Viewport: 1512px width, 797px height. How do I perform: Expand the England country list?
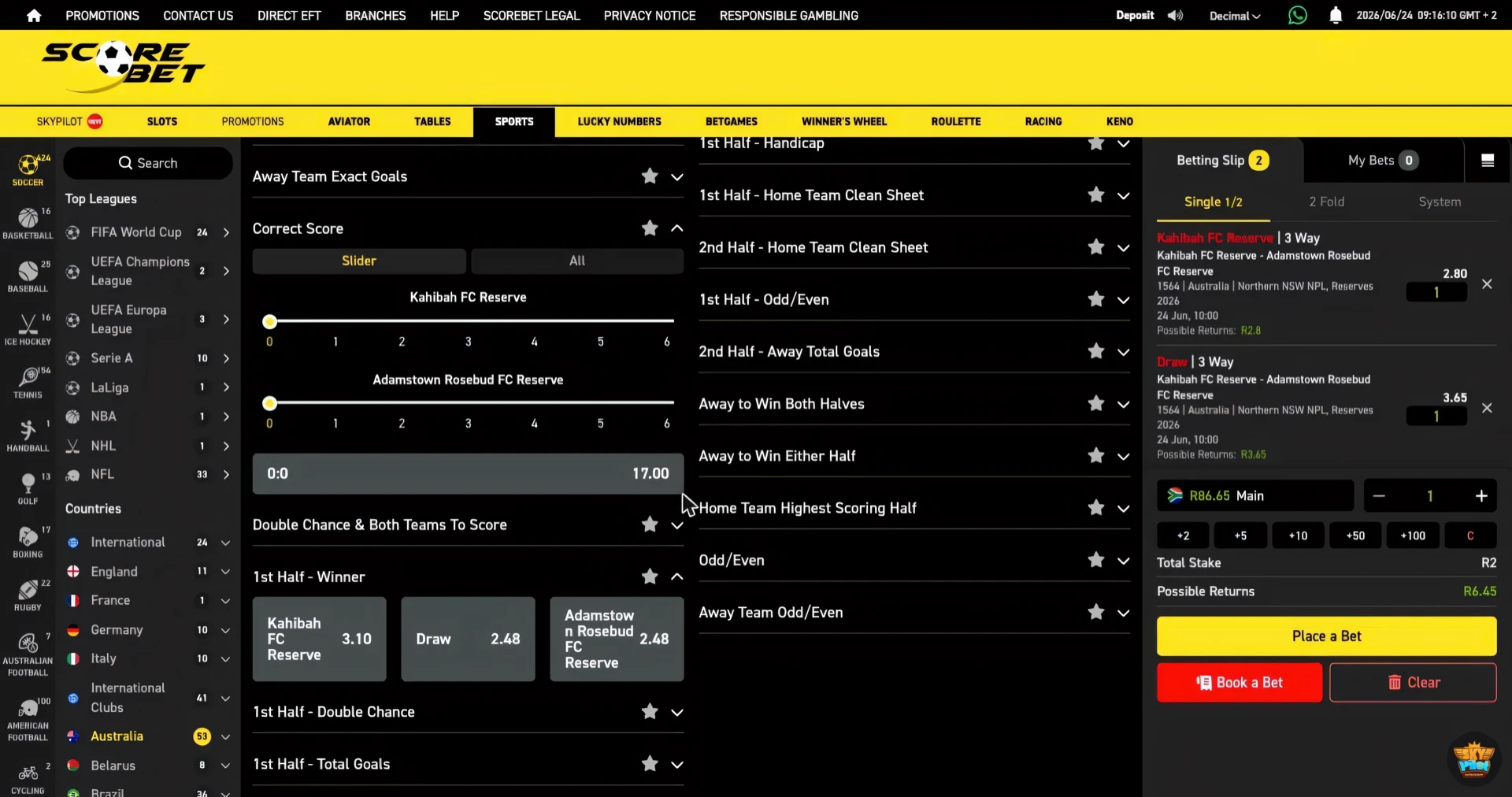coord(225,572)
